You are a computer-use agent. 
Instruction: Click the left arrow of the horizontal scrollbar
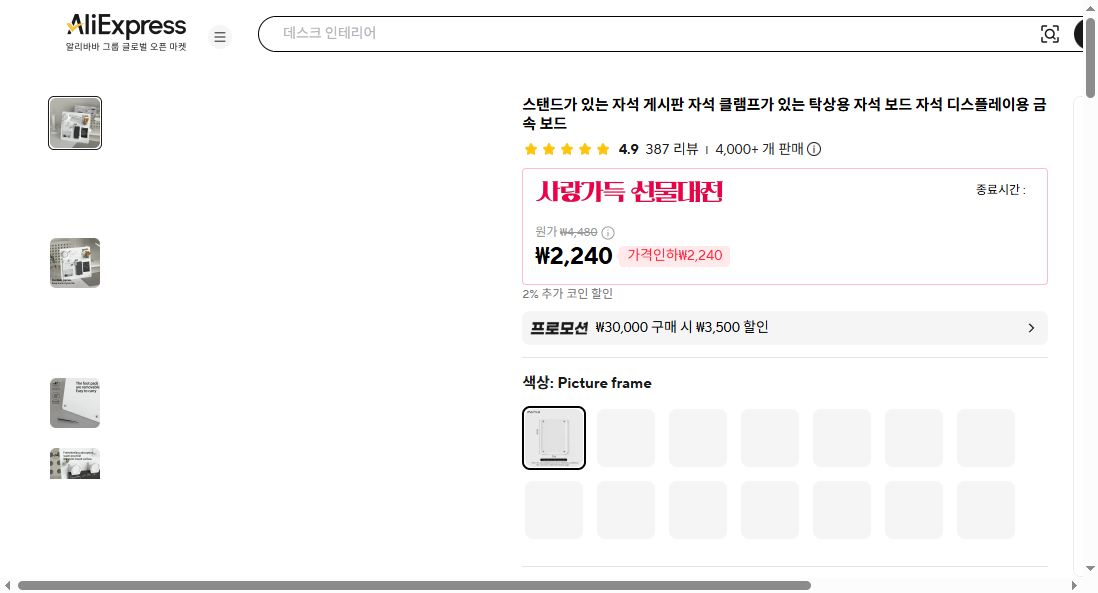point(8,584)
